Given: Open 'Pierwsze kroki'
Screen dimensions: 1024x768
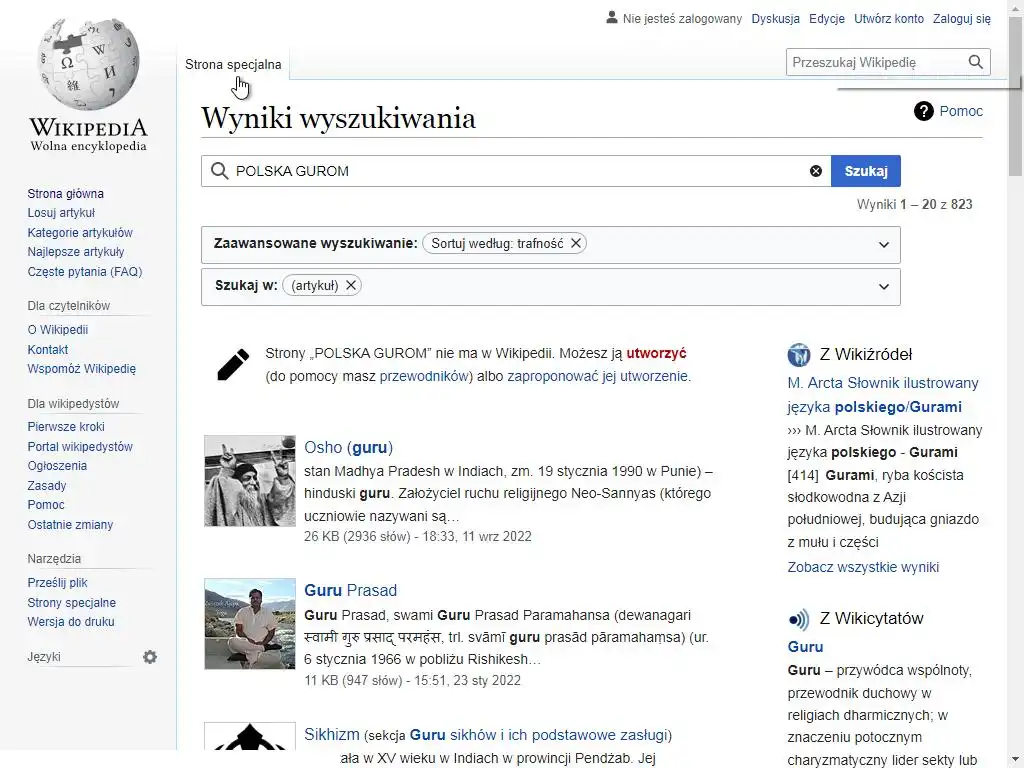Looking at the screenshot, I should coord(66,426).
